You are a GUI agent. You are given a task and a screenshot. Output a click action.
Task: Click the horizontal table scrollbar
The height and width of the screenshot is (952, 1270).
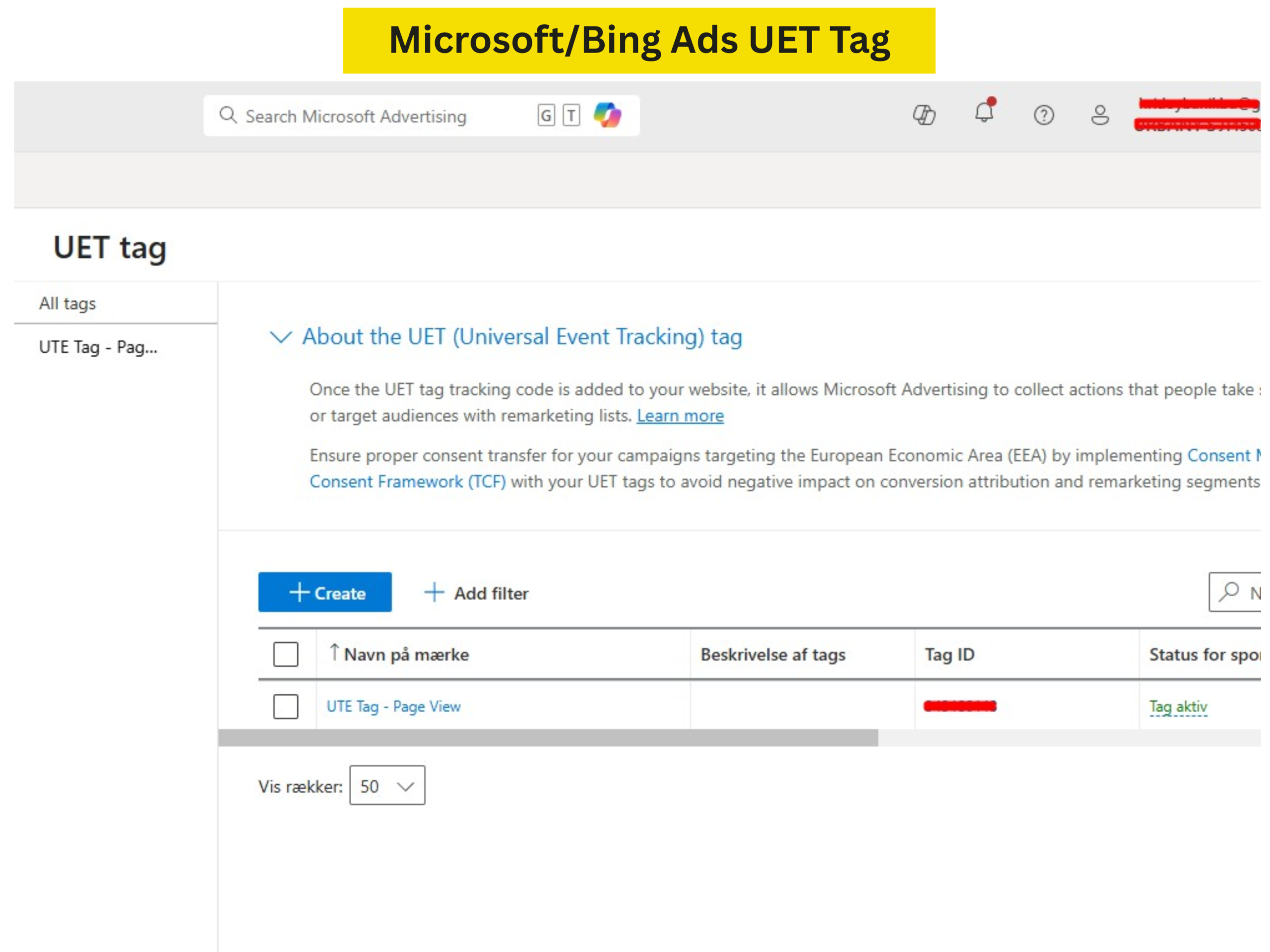548,738
